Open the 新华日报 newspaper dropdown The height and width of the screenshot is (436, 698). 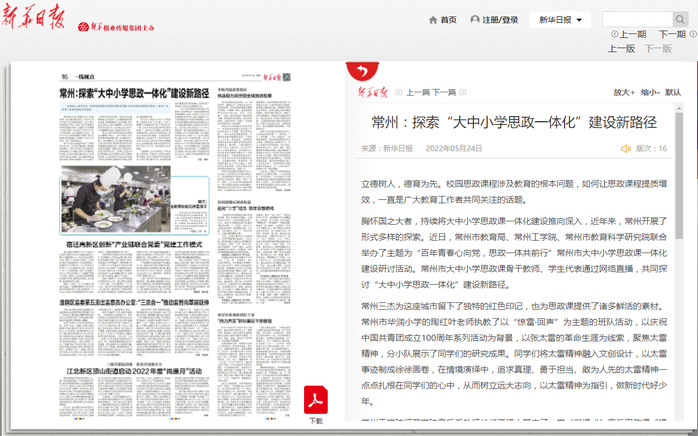560,20
